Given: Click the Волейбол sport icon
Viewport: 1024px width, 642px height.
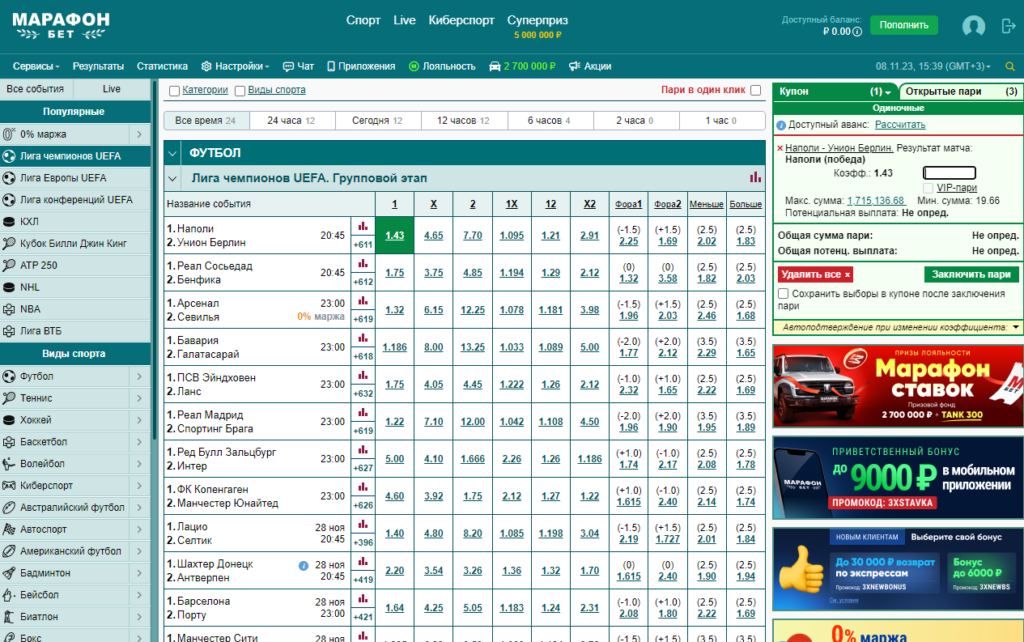Looking at the screenshot, I should (x=9, y=464).
